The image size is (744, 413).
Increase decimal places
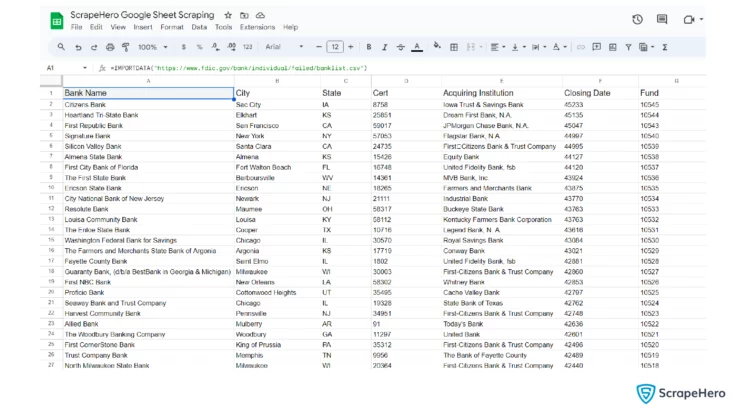(232, 47)
